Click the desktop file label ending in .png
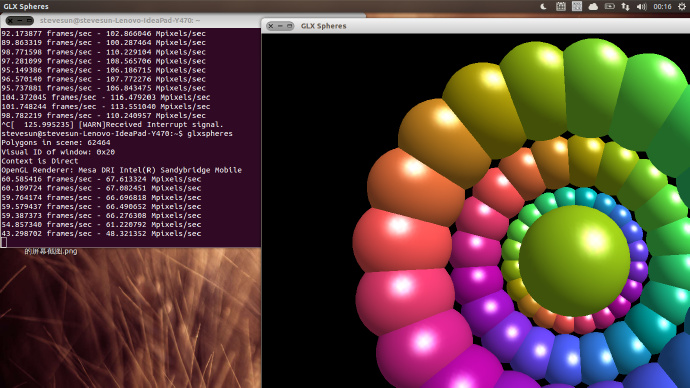 point(51,251)
